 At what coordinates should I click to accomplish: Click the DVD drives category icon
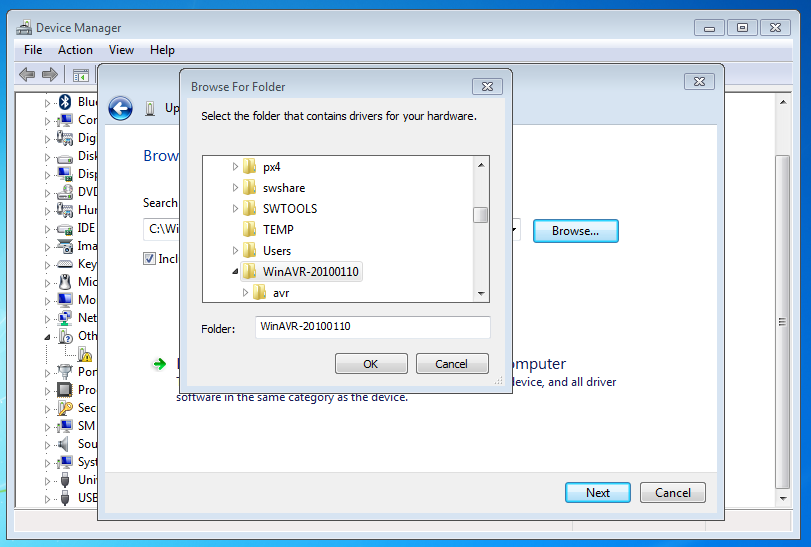pyautogui.click(x=65, y=192)
